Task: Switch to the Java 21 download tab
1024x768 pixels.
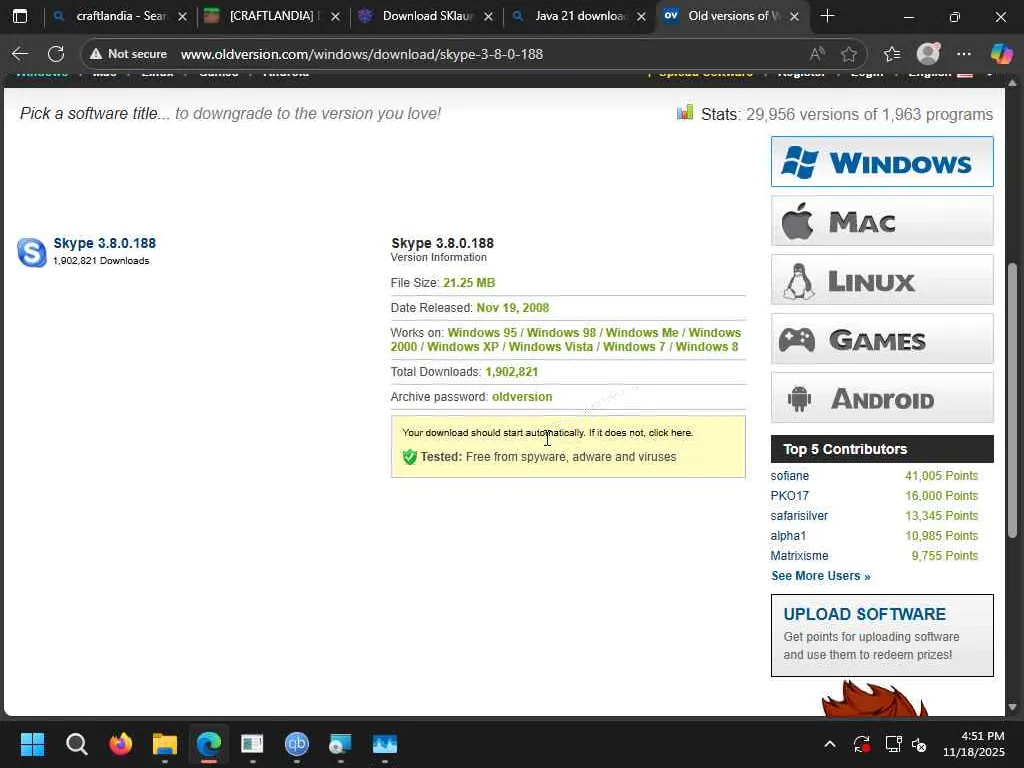Action: click(579, 16)
